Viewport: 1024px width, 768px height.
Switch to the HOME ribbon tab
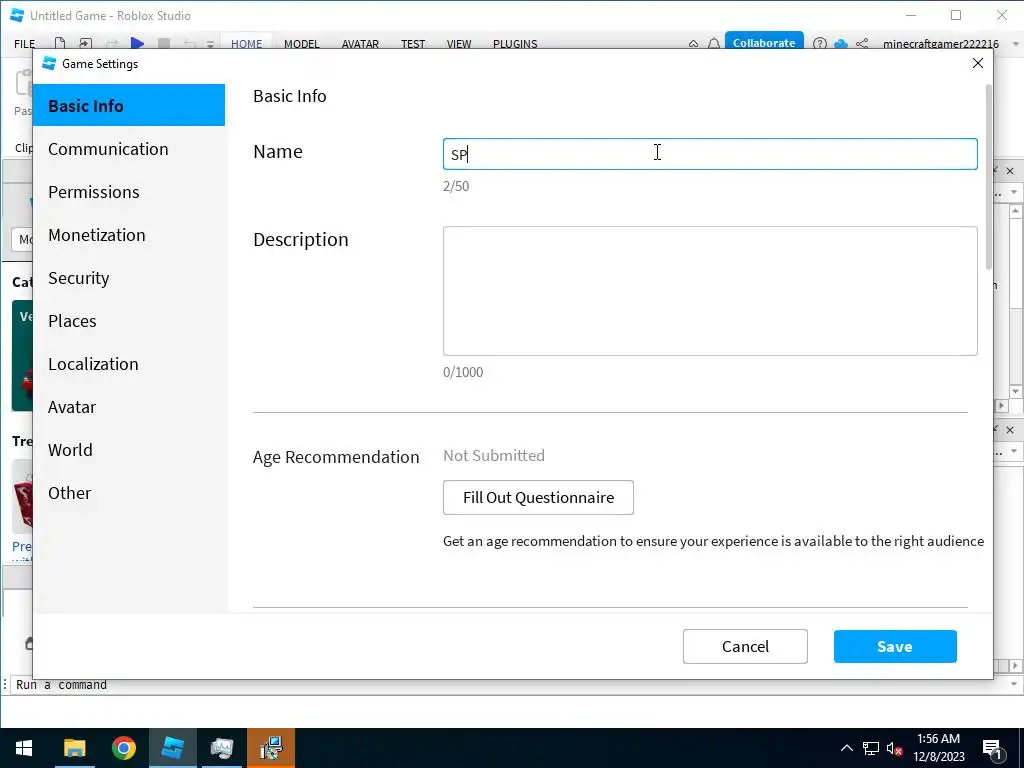coord(246,44)
